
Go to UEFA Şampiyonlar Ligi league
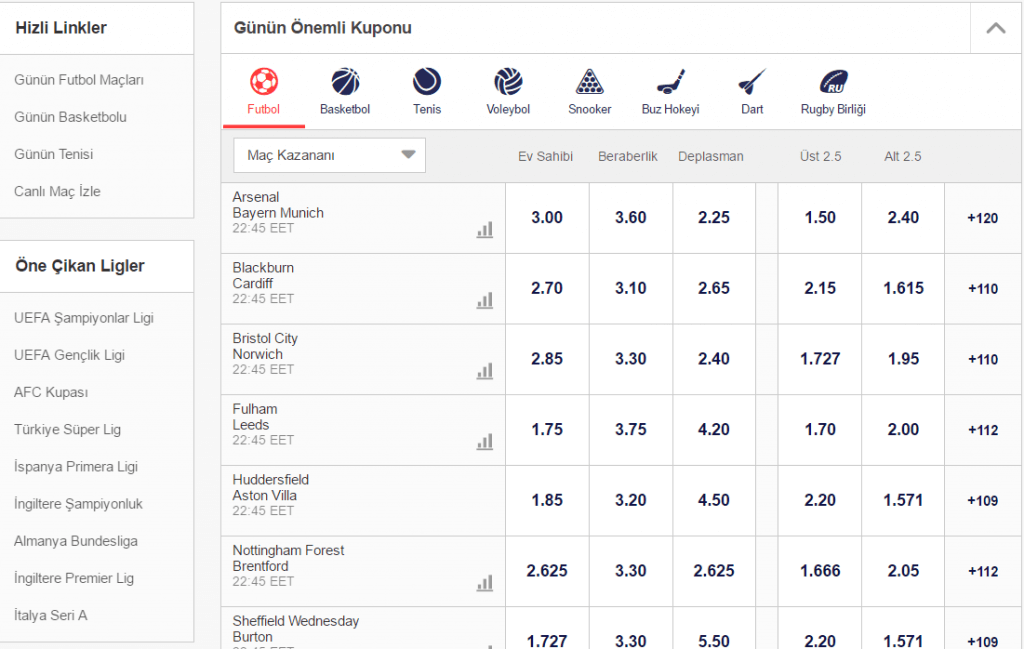point(84,318)
